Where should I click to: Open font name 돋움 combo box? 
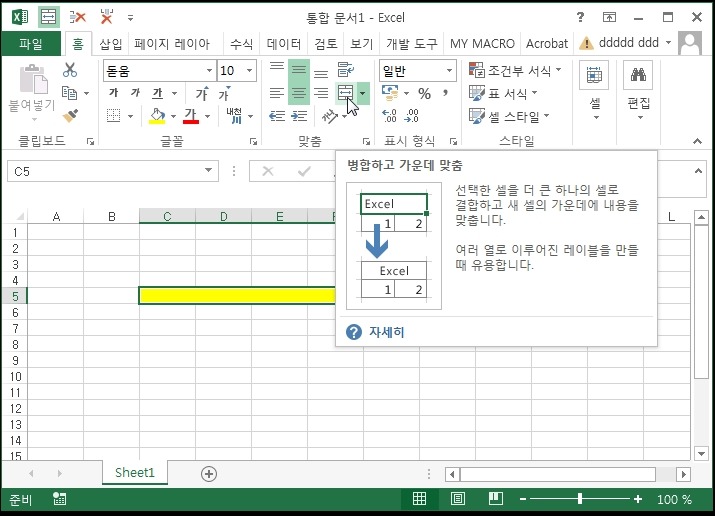coord(159,71)
